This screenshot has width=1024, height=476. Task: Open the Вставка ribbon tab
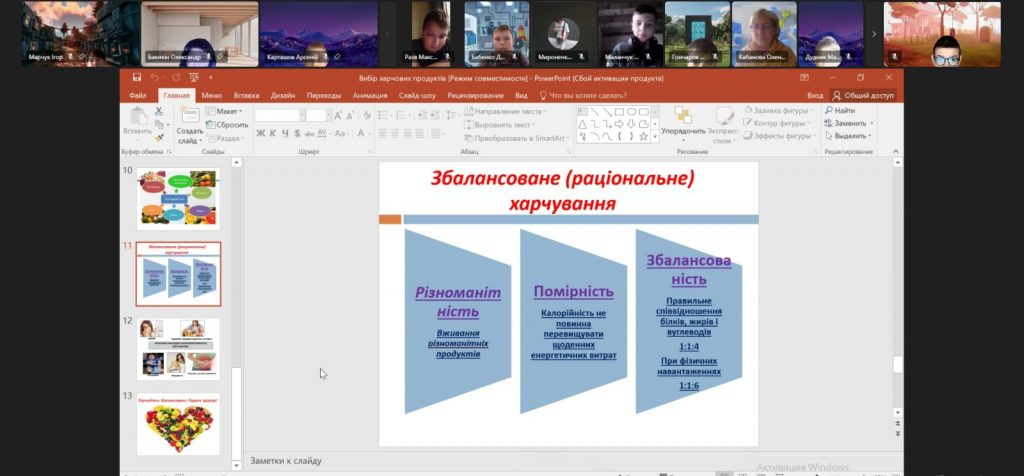click(x=246, y=95)
